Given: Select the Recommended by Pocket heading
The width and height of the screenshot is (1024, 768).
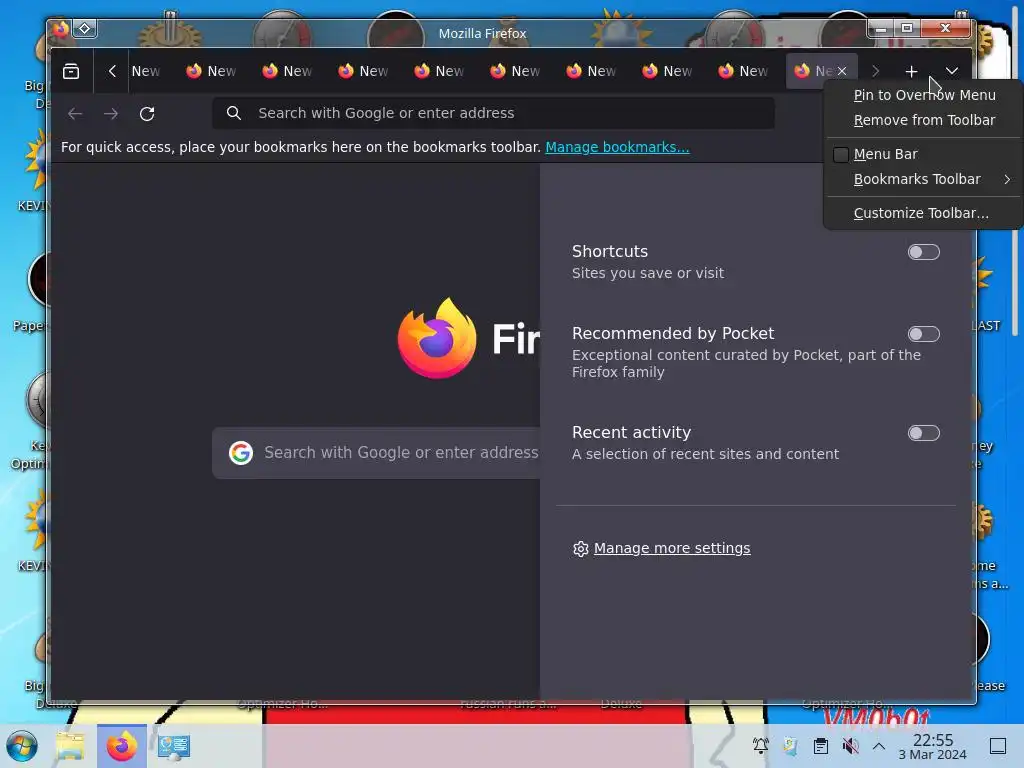Looking at the screenshot, I should pos(673,334).
